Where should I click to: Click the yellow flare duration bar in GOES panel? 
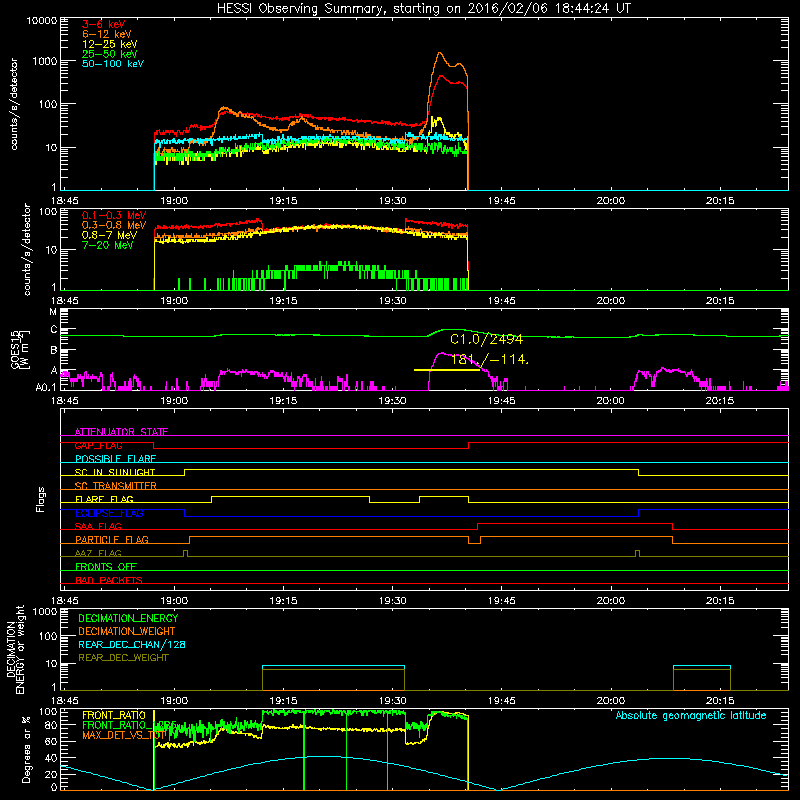click(x=446, y=370)
